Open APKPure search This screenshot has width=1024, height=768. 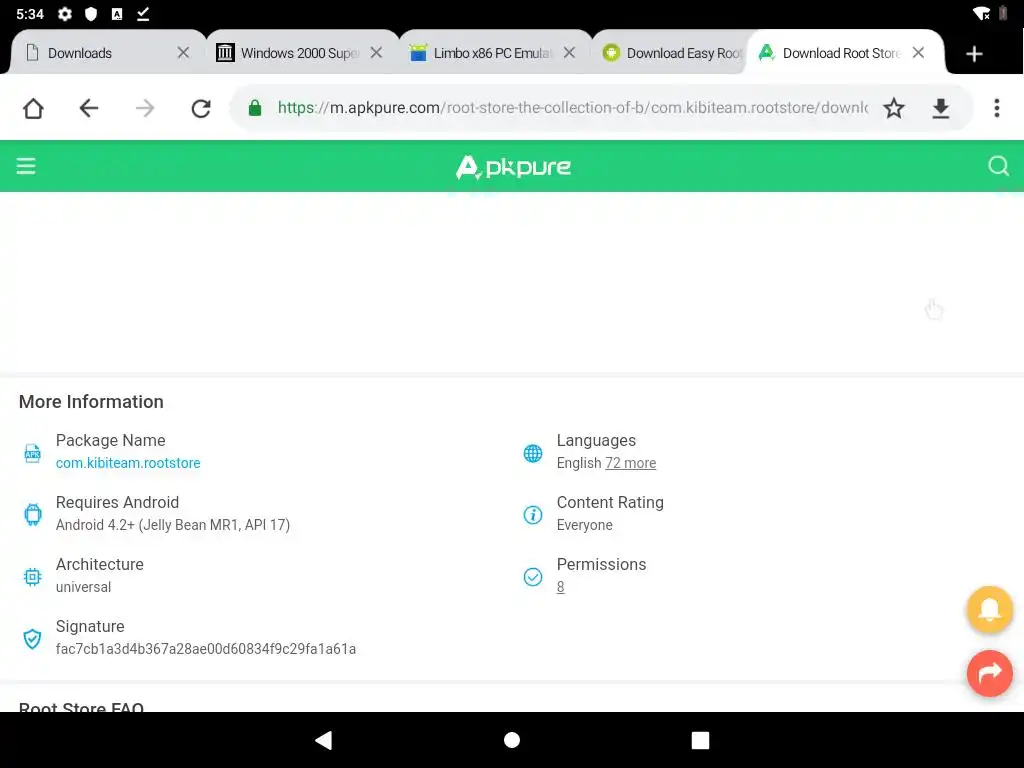(999, 166)
